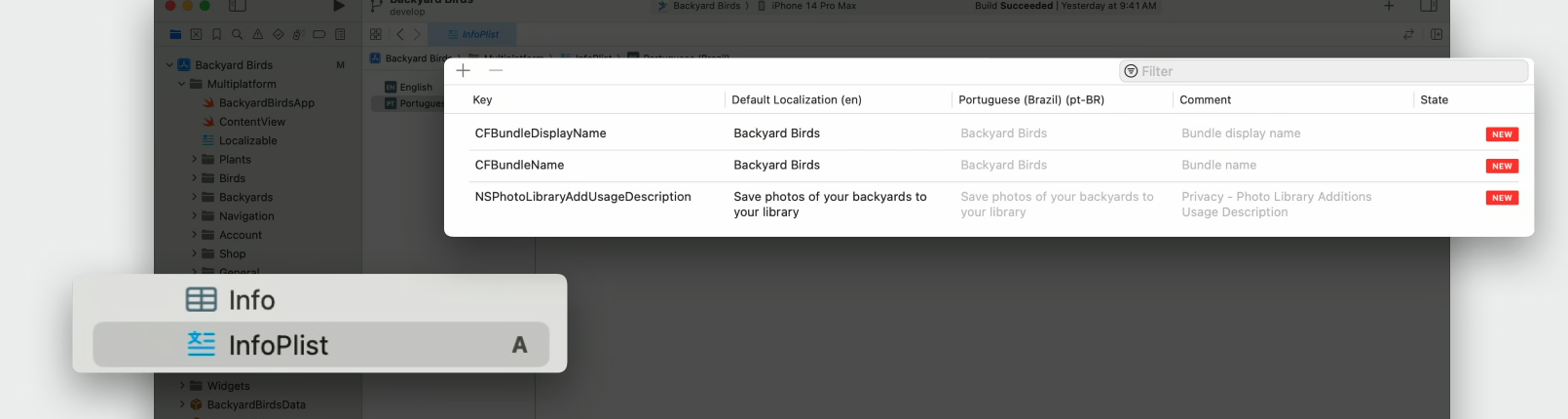Viewport: 1568px width, 419px height.
Task: Toggle the inspector panel button
Action: [1429, 6]
